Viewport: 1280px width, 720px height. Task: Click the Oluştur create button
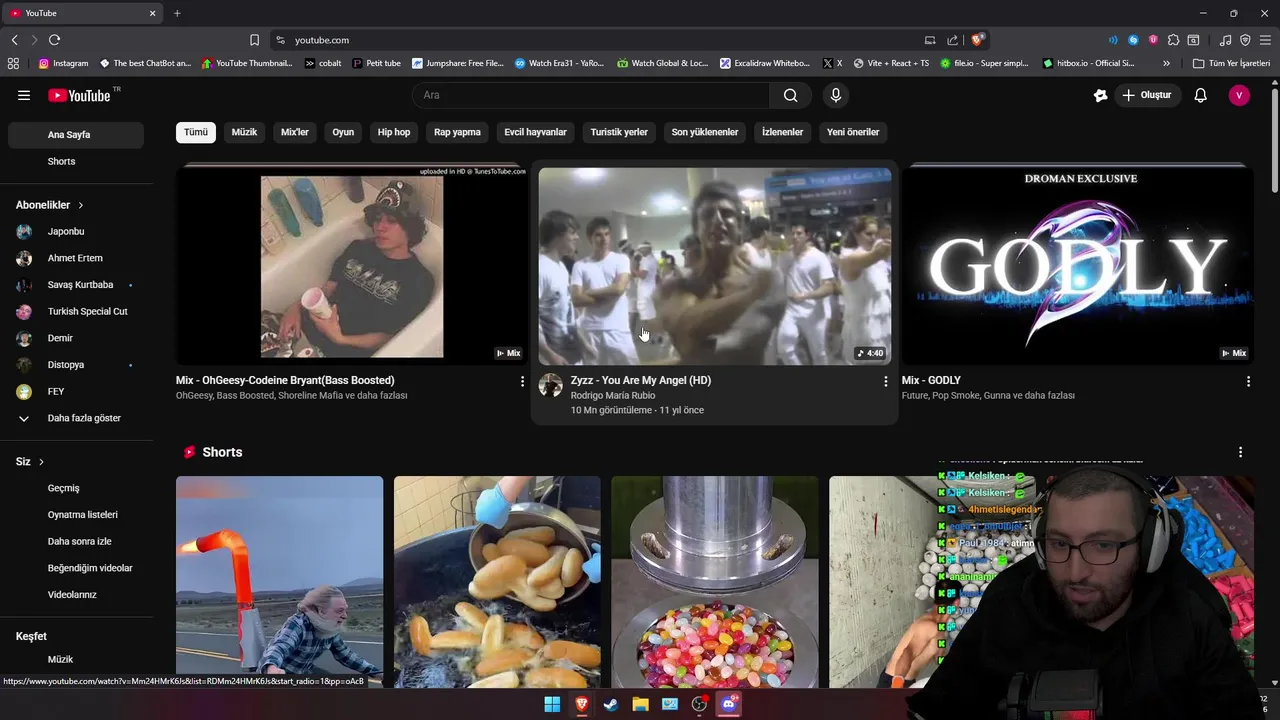click(x=1146, y=95)
